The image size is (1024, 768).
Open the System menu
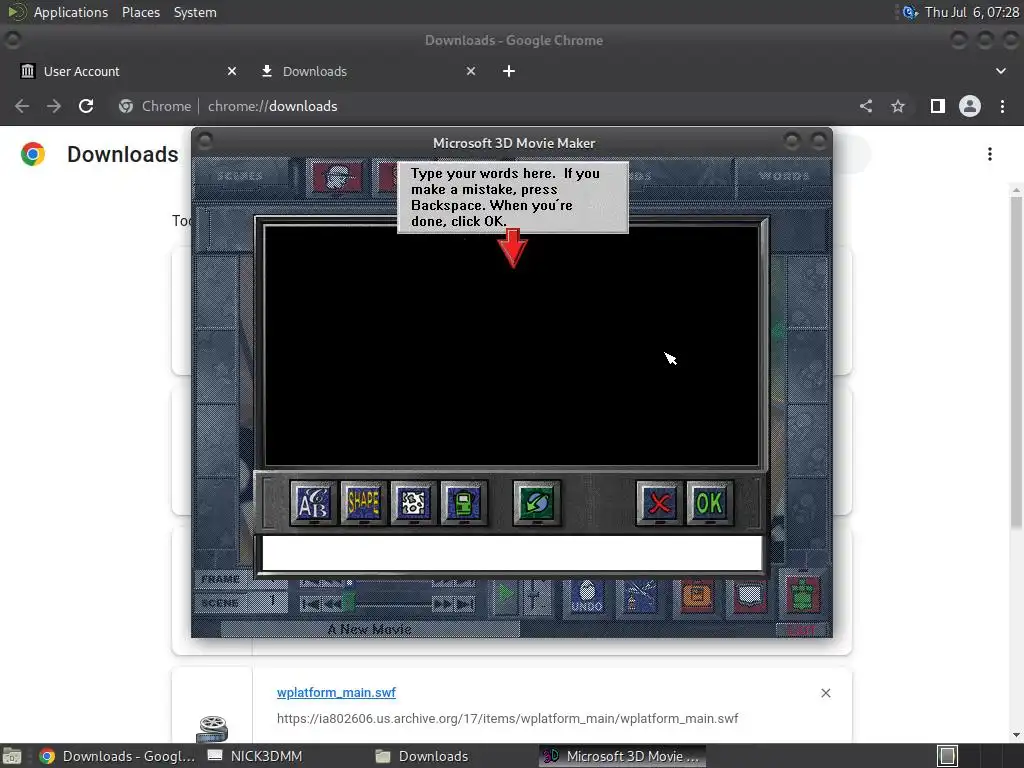[195, 12]
